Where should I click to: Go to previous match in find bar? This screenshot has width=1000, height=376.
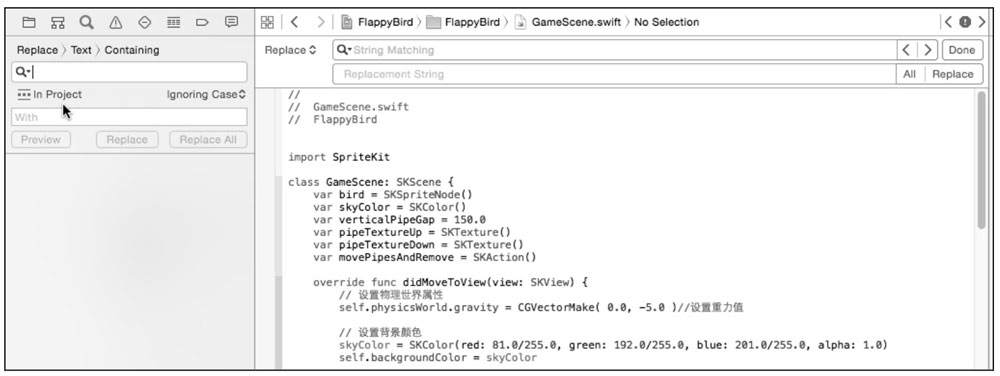907,50
